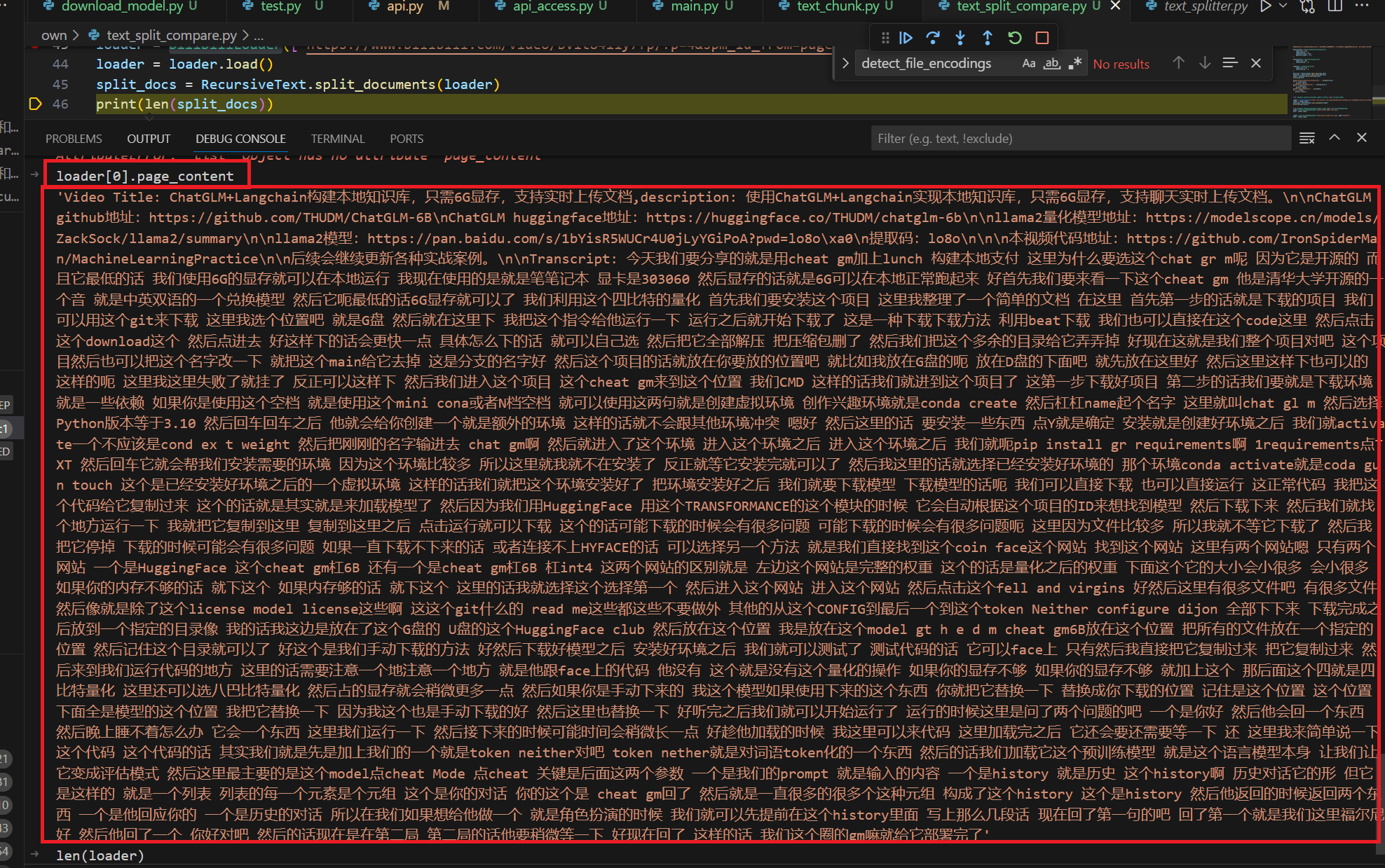Click the Continue debugging icon

click(x=906, y=38)
